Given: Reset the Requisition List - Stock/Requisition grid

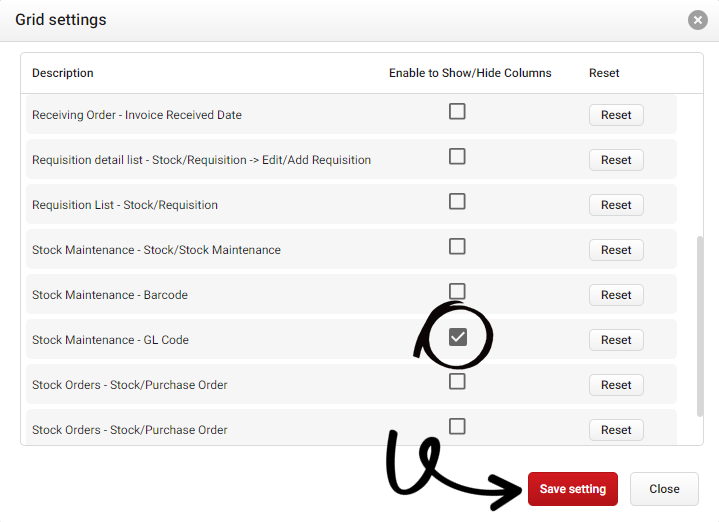Looking at the screenshot, I should click(616, 205).
